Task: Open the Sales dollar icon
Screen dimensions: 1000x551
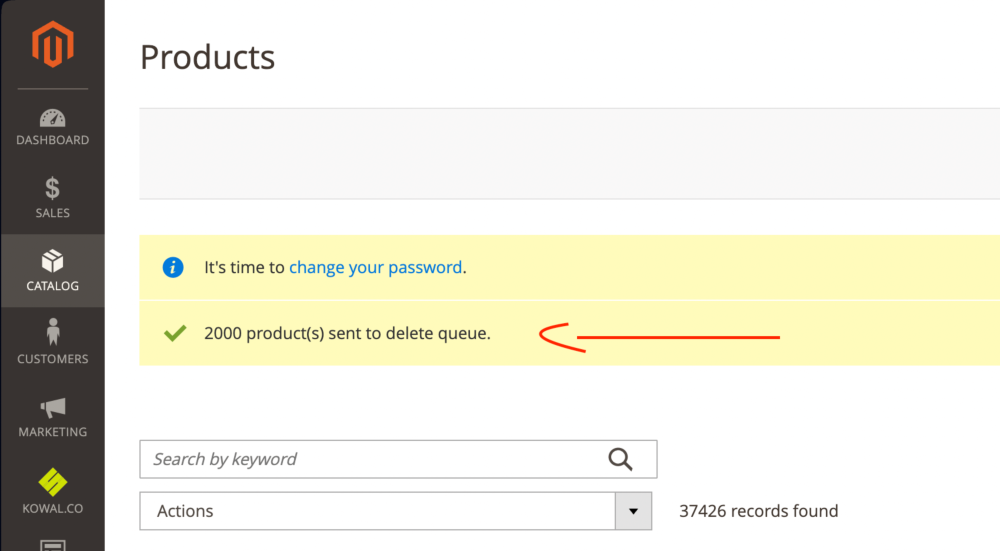Action: point(52,189)
